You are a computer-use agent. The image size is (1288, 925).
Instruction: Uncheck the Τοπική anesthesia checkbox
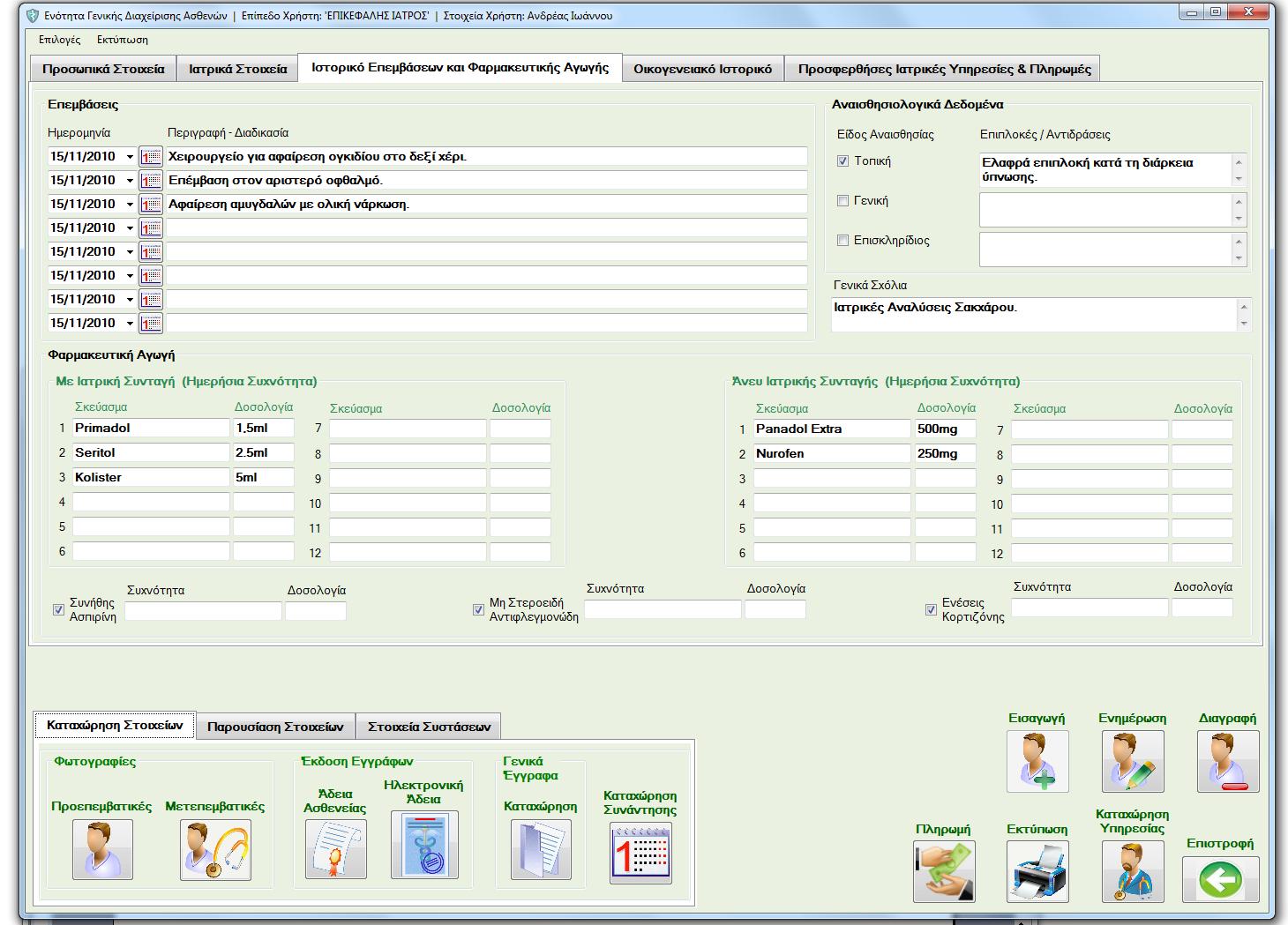pos(842,161)
